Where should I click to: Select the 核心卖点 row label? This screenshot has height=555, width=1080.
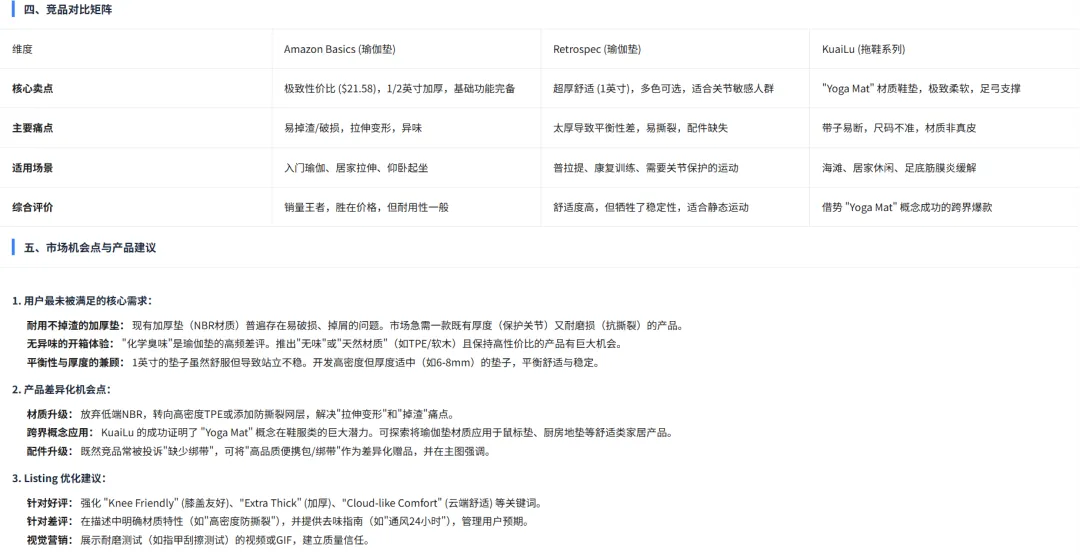pos(32,88)
